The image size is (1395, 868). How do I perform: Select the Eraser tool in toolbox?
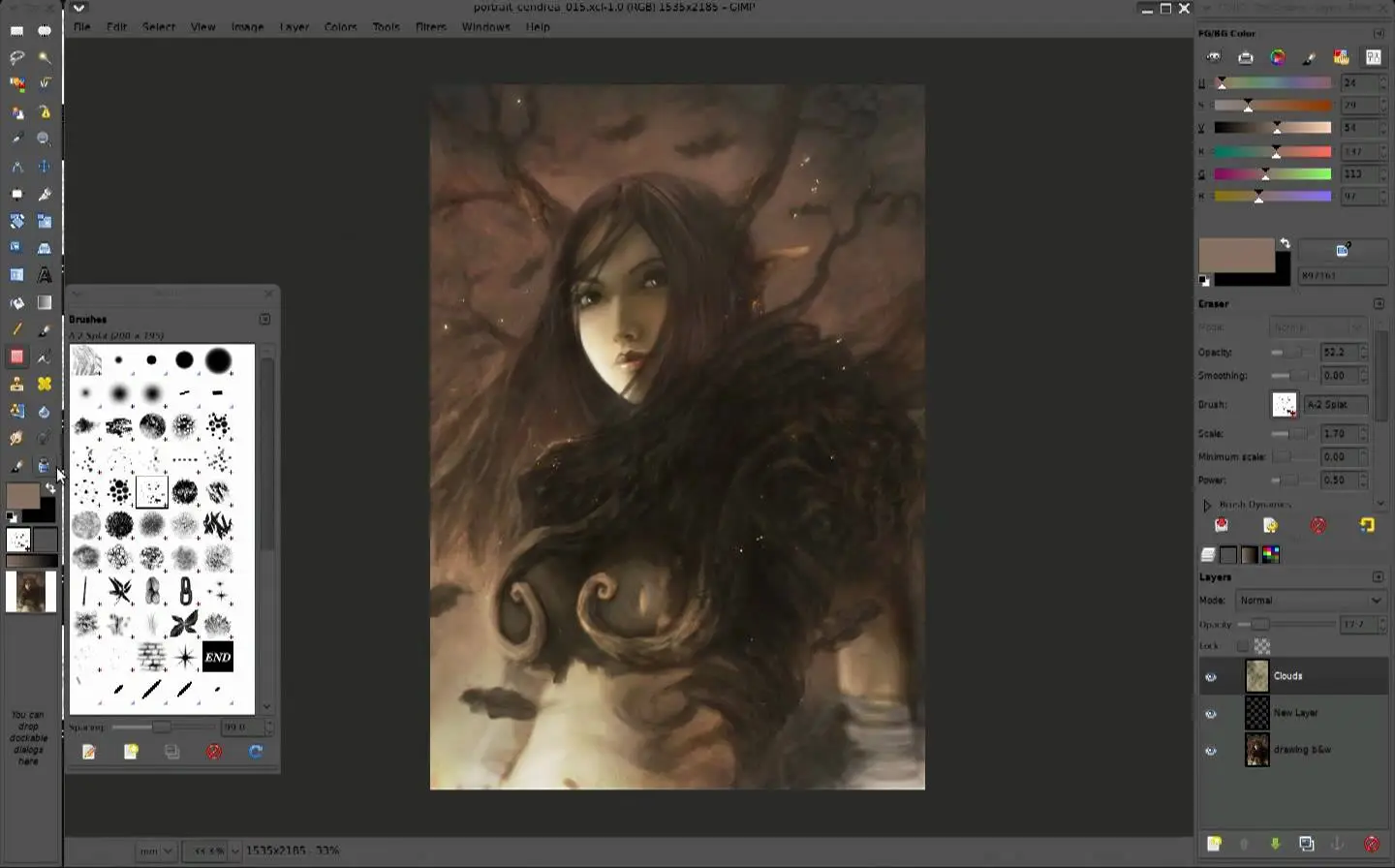(x=16, y=356)
